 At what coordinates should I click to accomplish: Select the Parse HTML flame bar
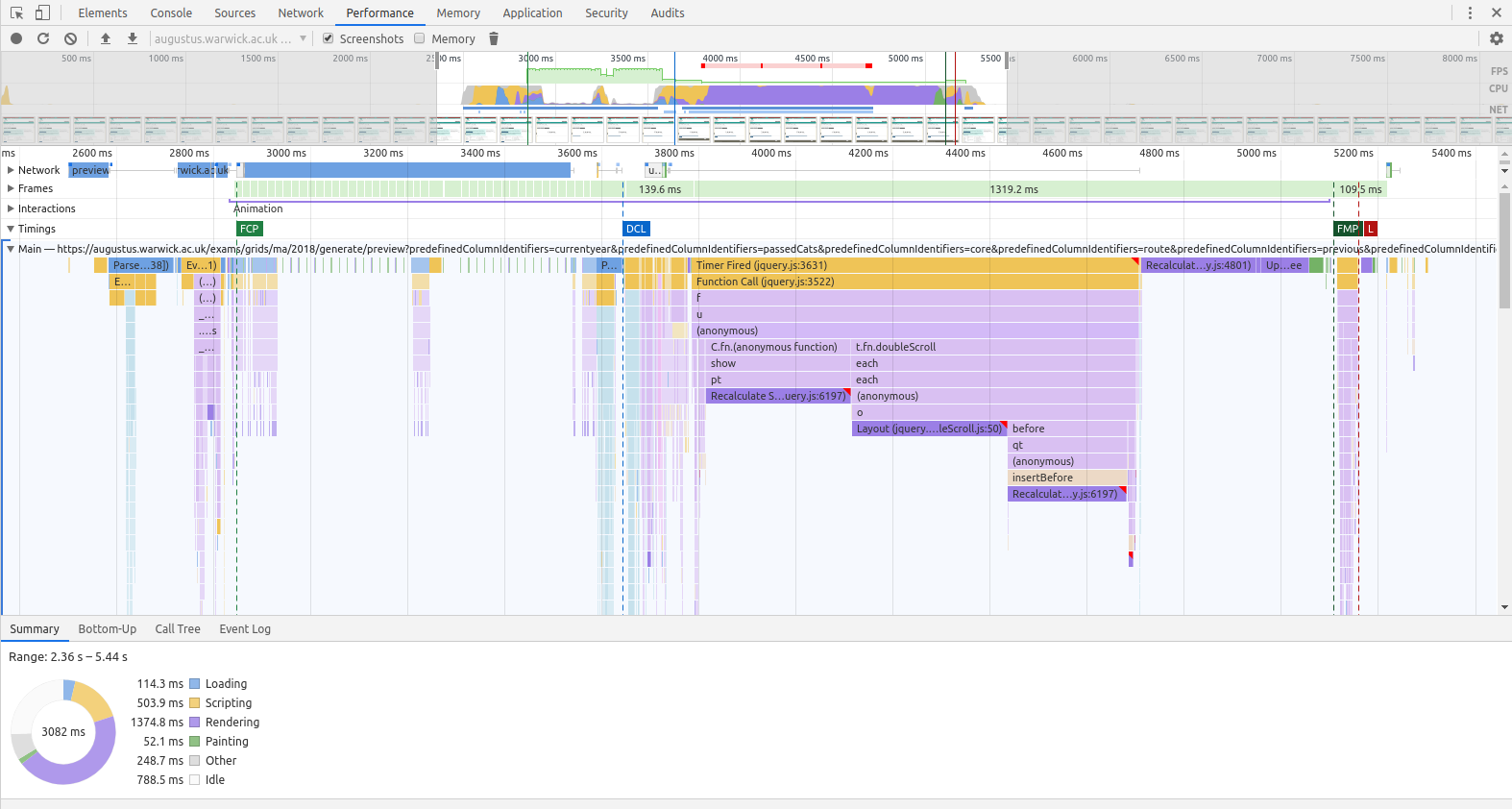click(140, 265)
